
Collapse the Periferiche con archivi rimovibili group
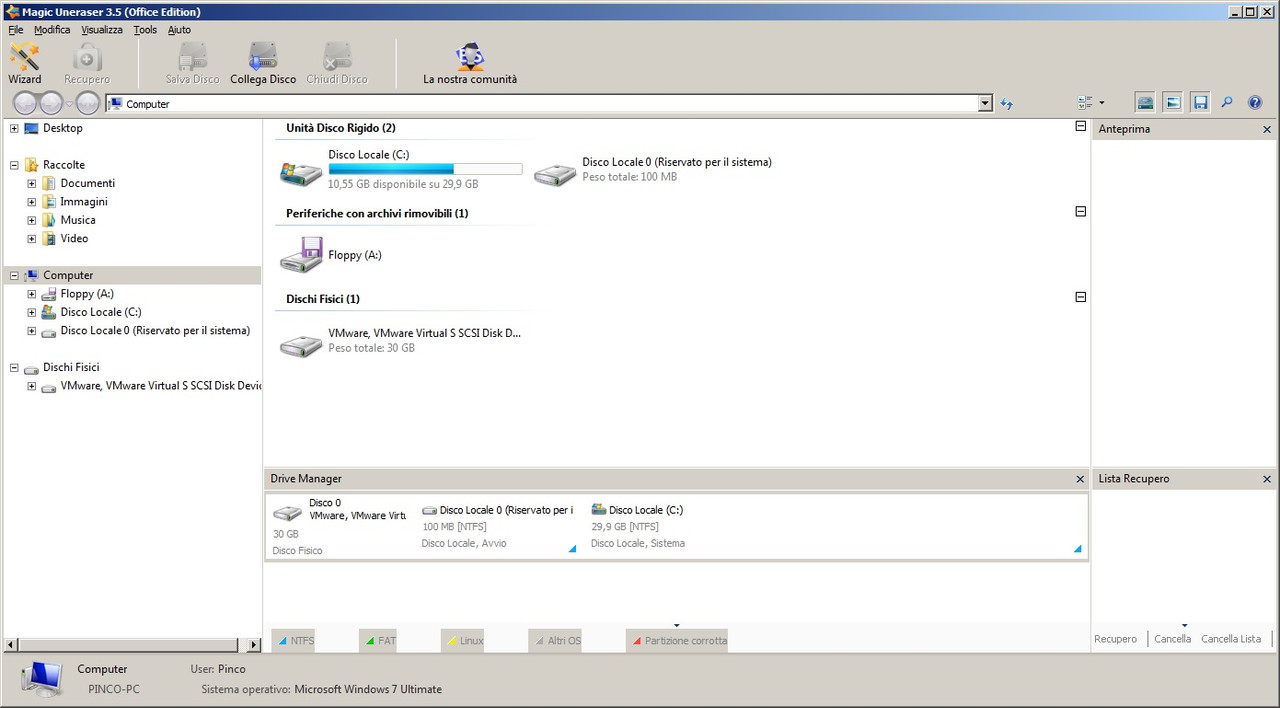pyautogui.click(x=1080, y=211)
